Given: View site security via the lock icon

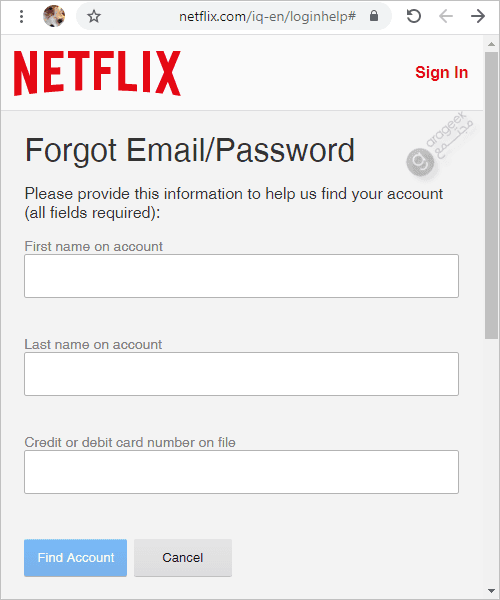Looking at the screenshot, I should point(374,16).
